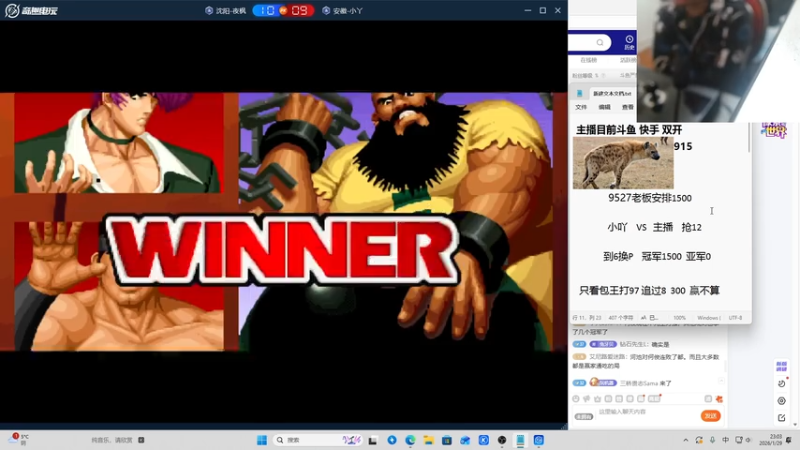Click the Douyu search input field
Screen dimensions: 800x450
[x=589, y=42]
